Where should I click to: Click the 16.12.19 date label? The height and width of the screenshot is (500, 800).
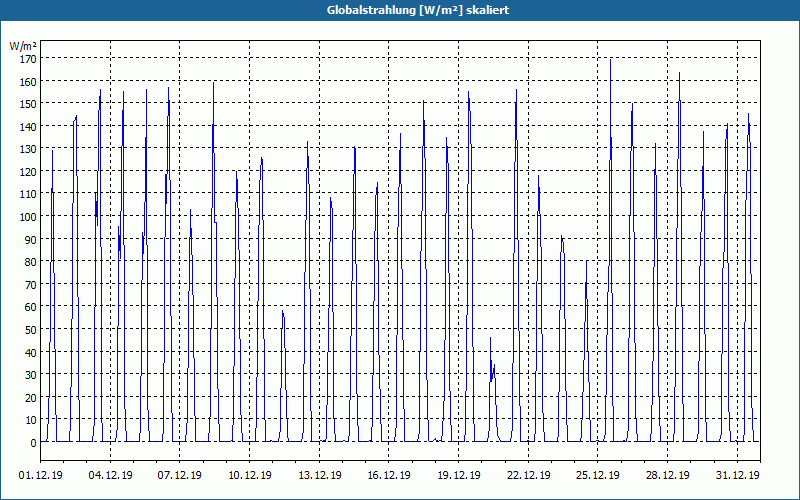[389, 475]
